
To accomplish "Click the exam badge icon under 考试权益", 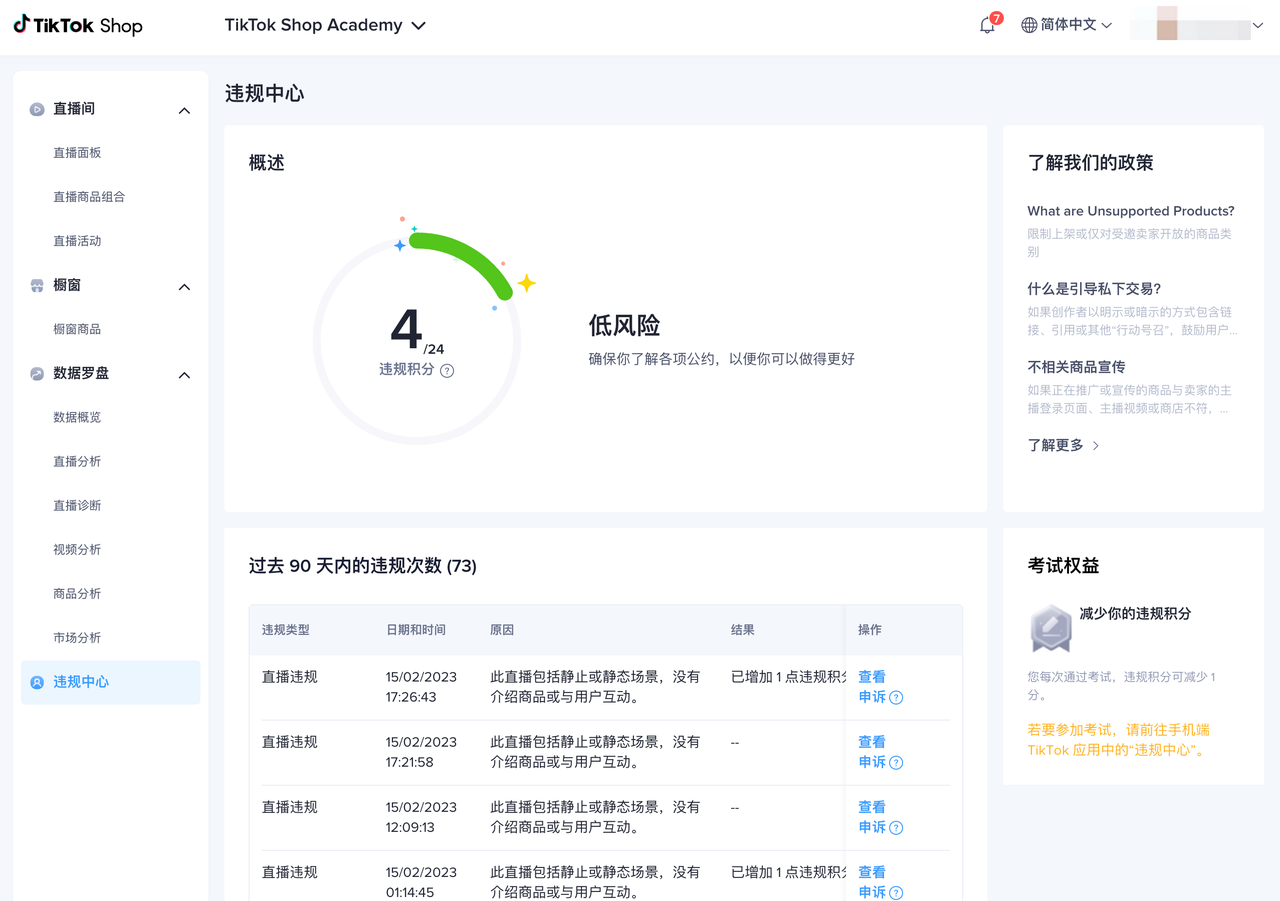I will (x=1050, y=628).
